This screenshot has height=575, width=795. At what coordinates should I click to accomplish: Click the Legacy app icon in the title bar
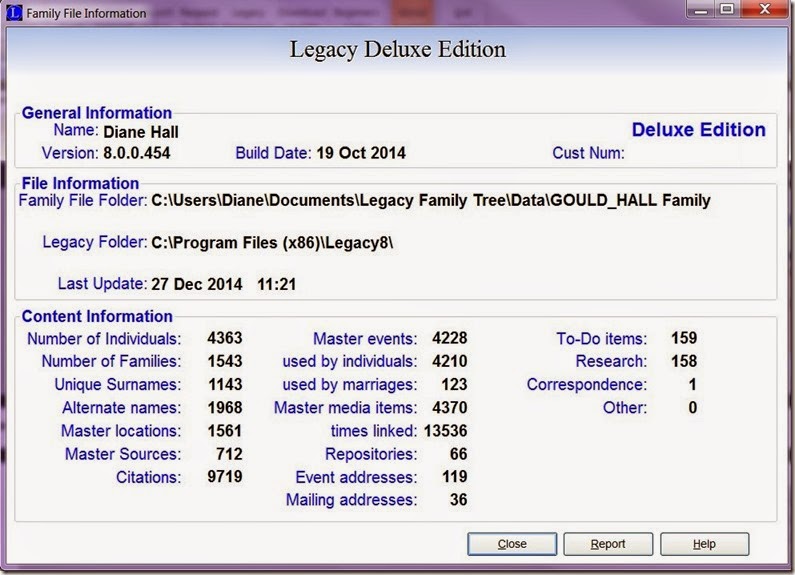point(14,13)
